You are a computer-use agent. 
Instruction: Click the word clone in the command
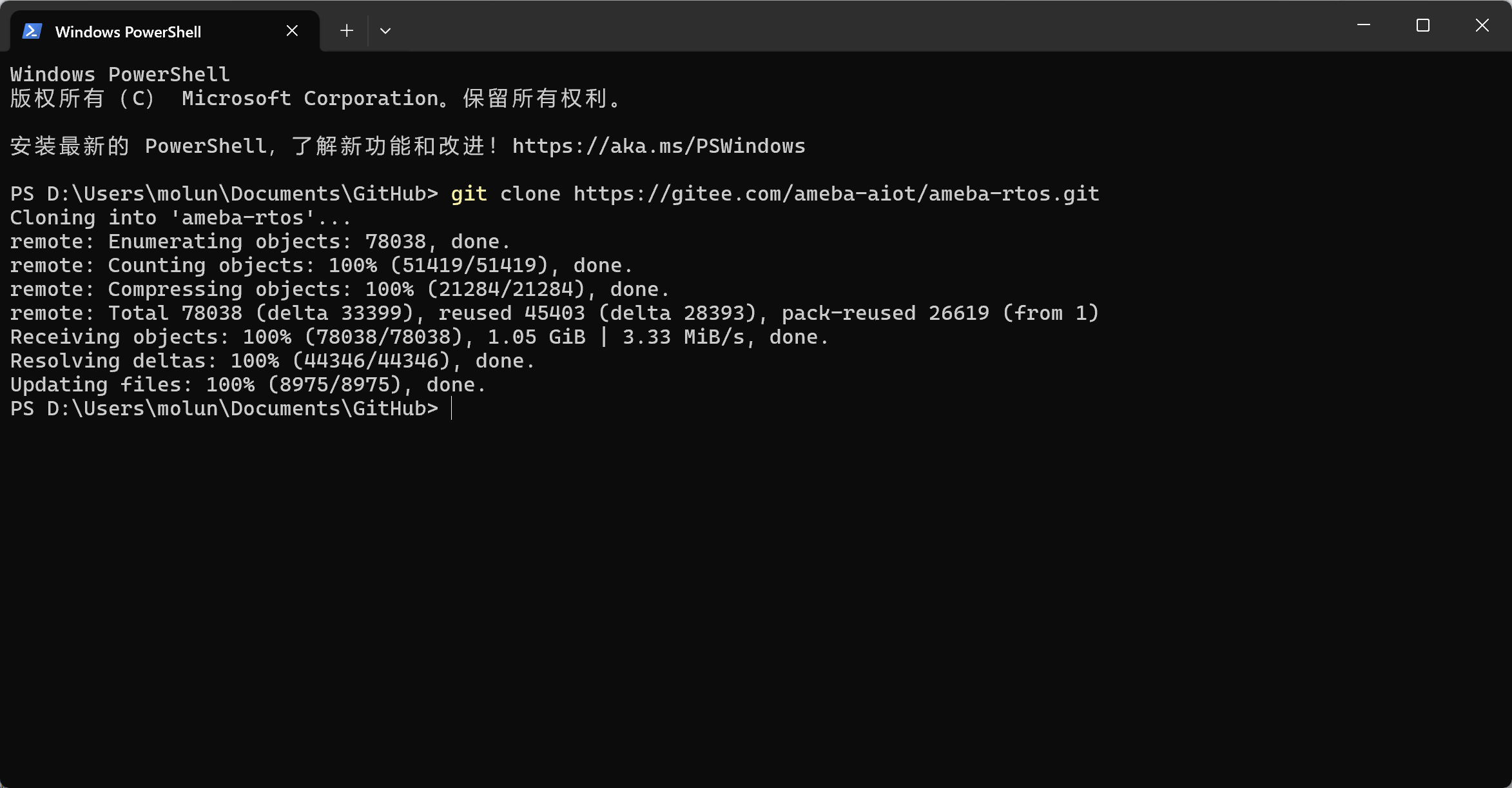tap(530, 194)
